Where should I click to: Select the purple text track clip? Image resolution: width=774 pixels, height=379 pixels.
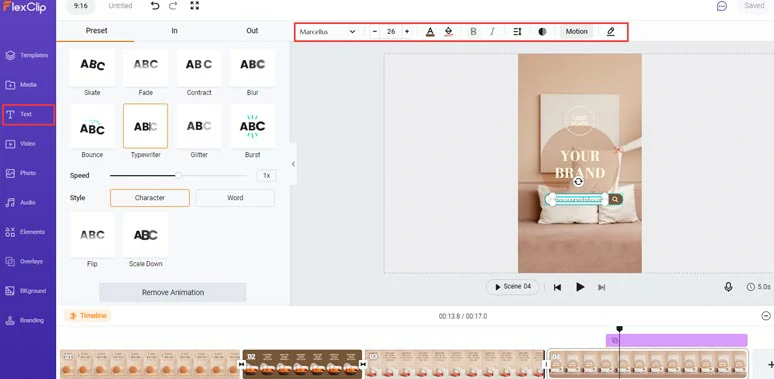(676, 341)
